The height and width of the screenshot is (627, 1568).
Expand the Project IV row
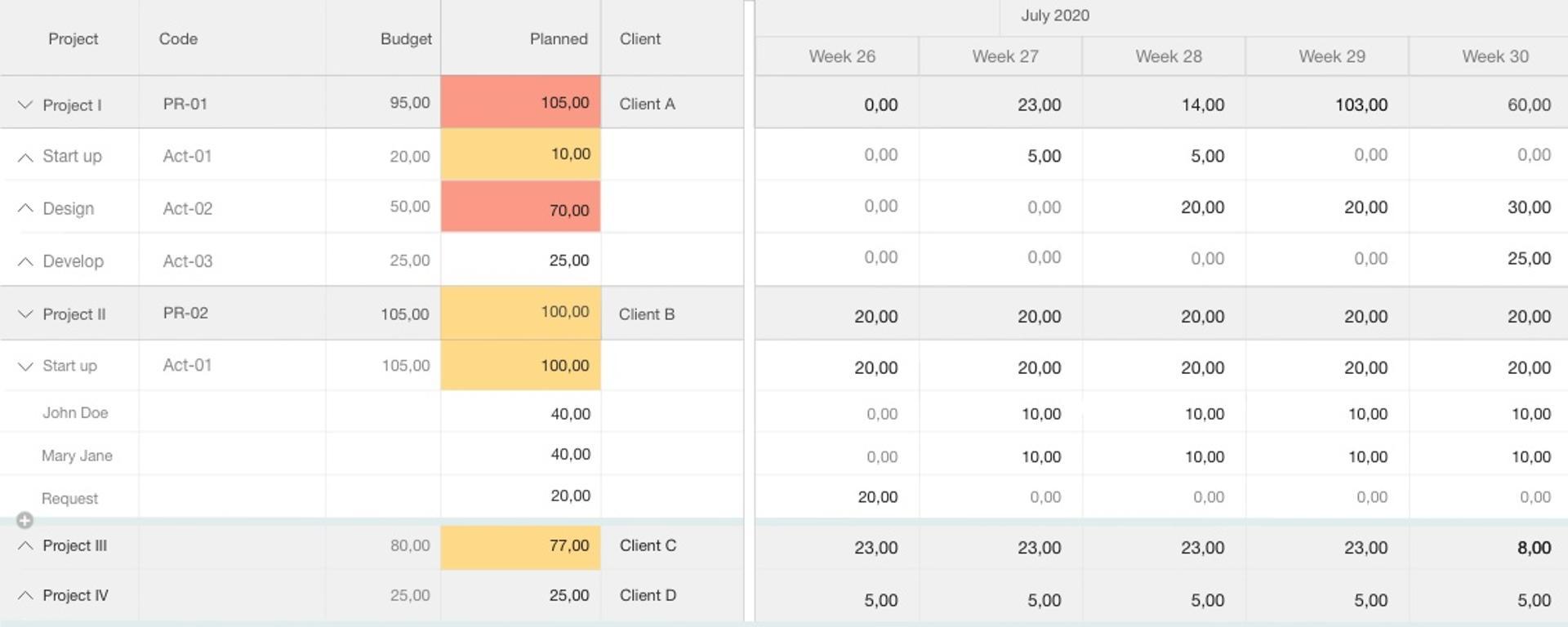[x=25, y=595]
